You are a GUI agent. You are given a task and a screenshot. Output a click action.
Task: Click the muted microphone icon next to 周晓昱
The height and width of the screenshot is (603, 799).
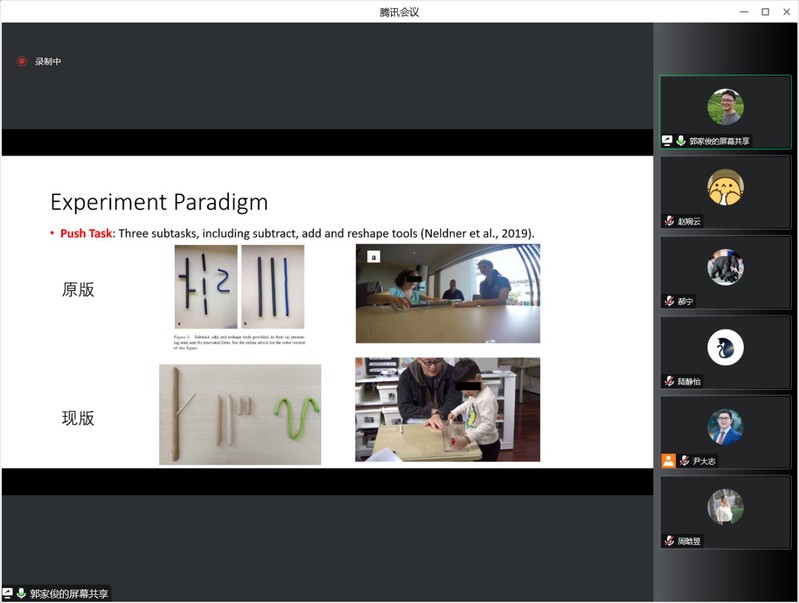[670, 541]
